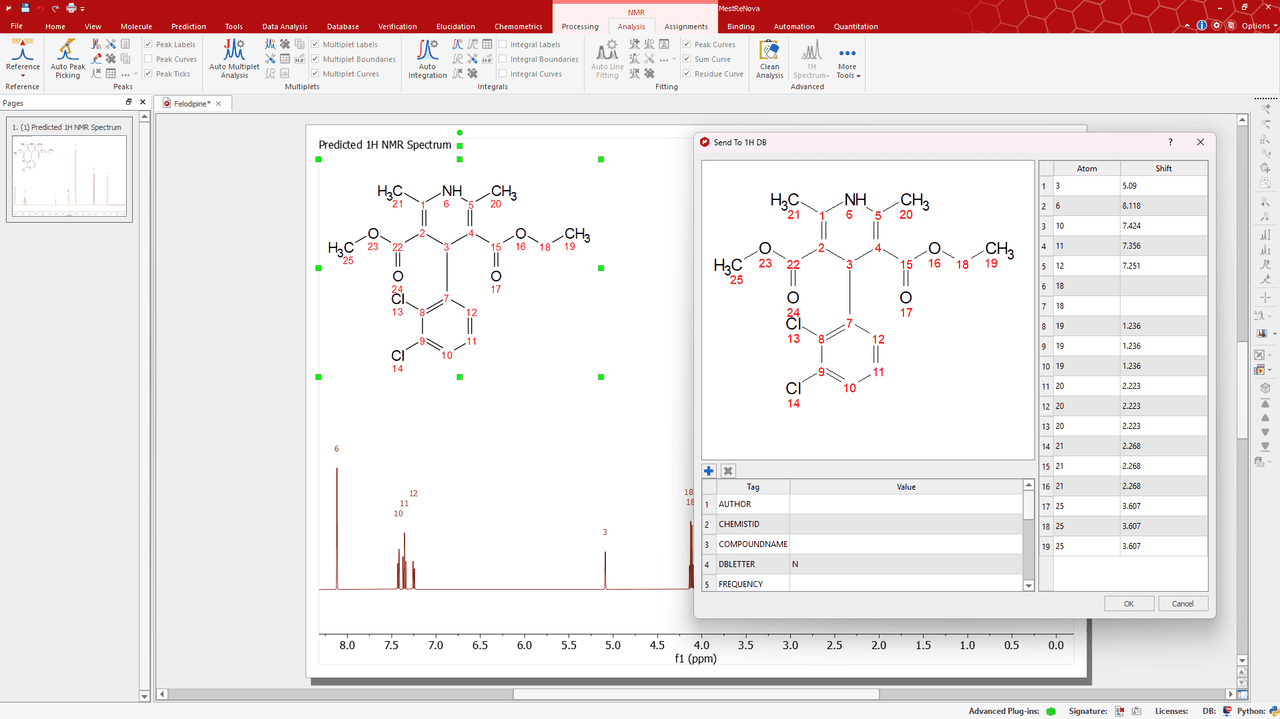Open the Prediction ribbon tab
The width and height of the screenshot is (1280, 719).
(188, 26)
